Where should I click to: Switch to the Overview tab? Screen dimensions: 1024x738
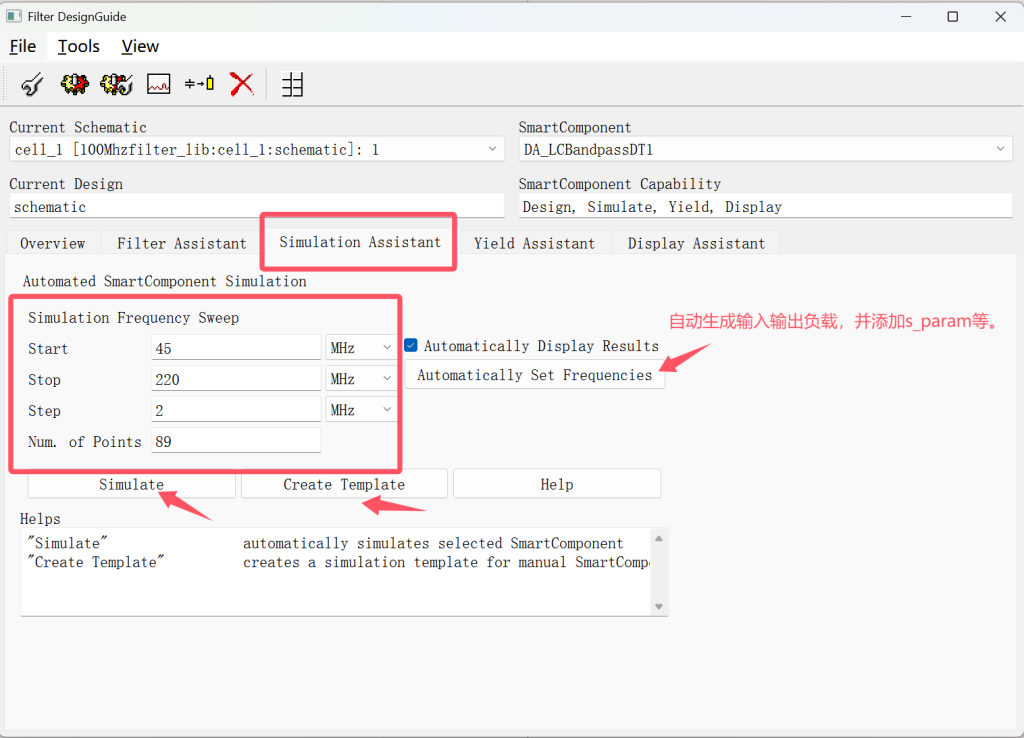point(53,244)
